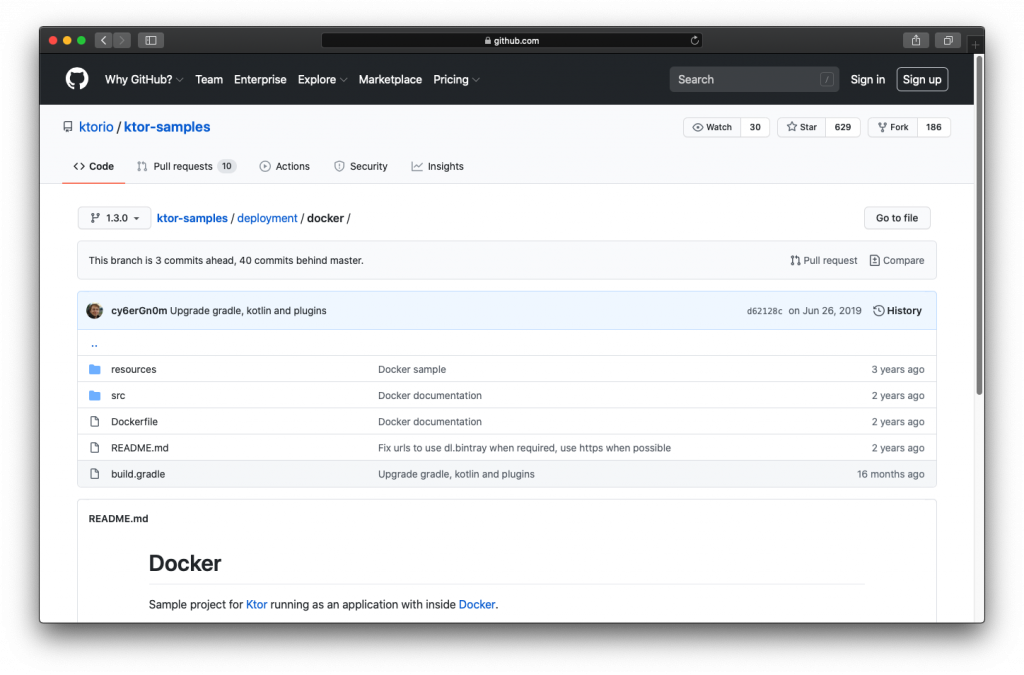Click the Dockerfile file icon
This screenshot has height=675, width=1024.
tap(95, 422)
